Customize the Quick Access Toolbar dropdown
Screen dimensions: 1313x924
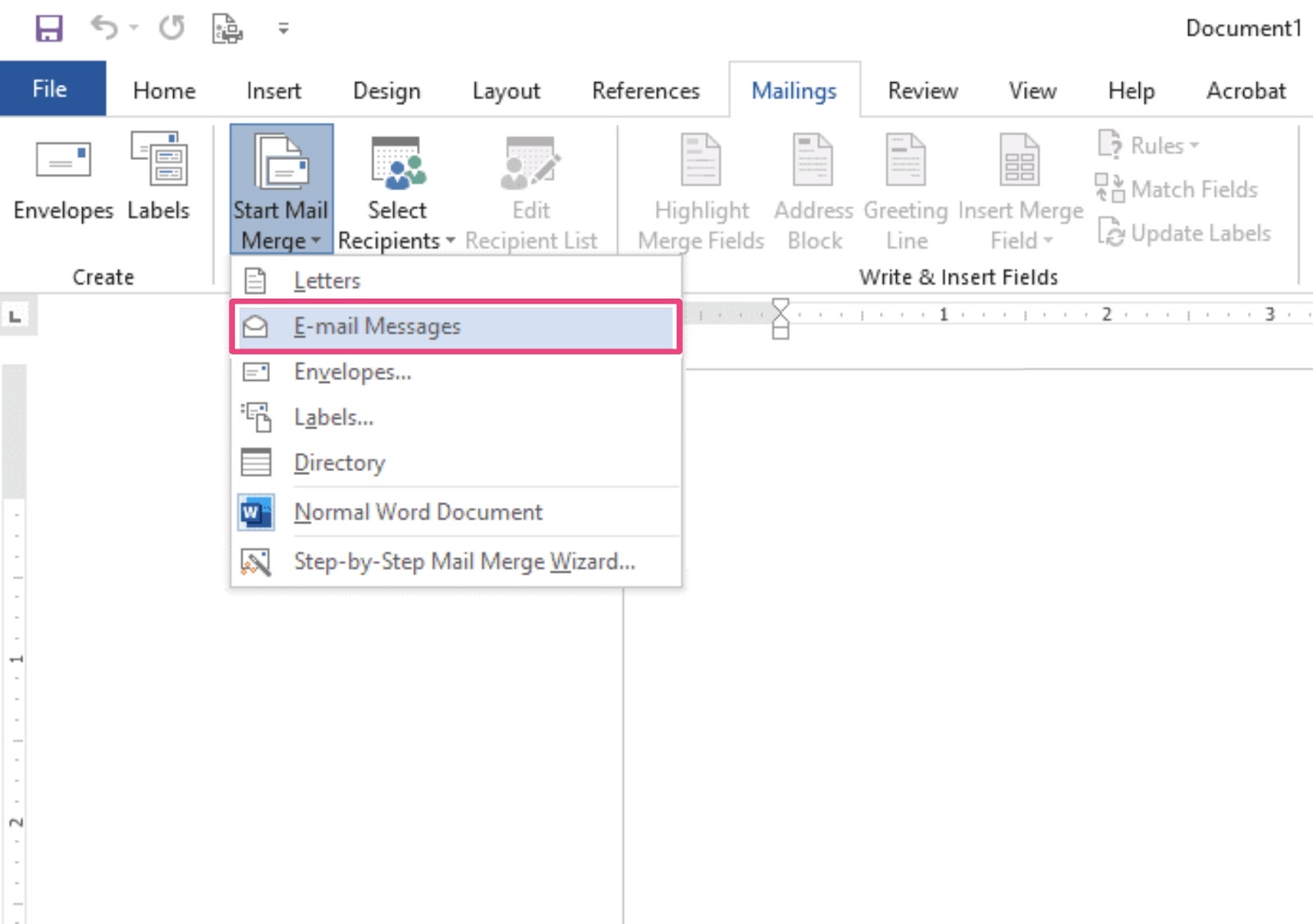pos(283,29)
